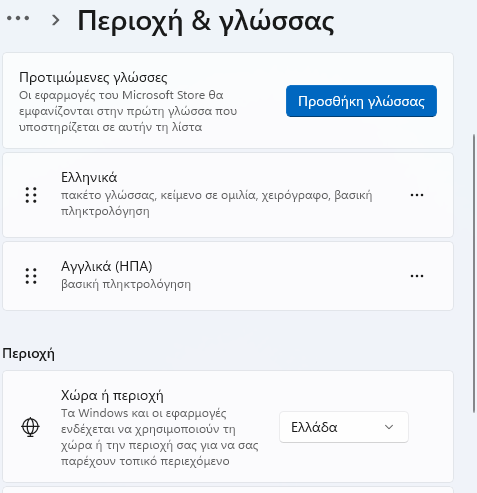Image resolution: width=477 pixels, height=493 pixels.
Task: Open more options for Ελληνικά language
Action: pos(417,195)
